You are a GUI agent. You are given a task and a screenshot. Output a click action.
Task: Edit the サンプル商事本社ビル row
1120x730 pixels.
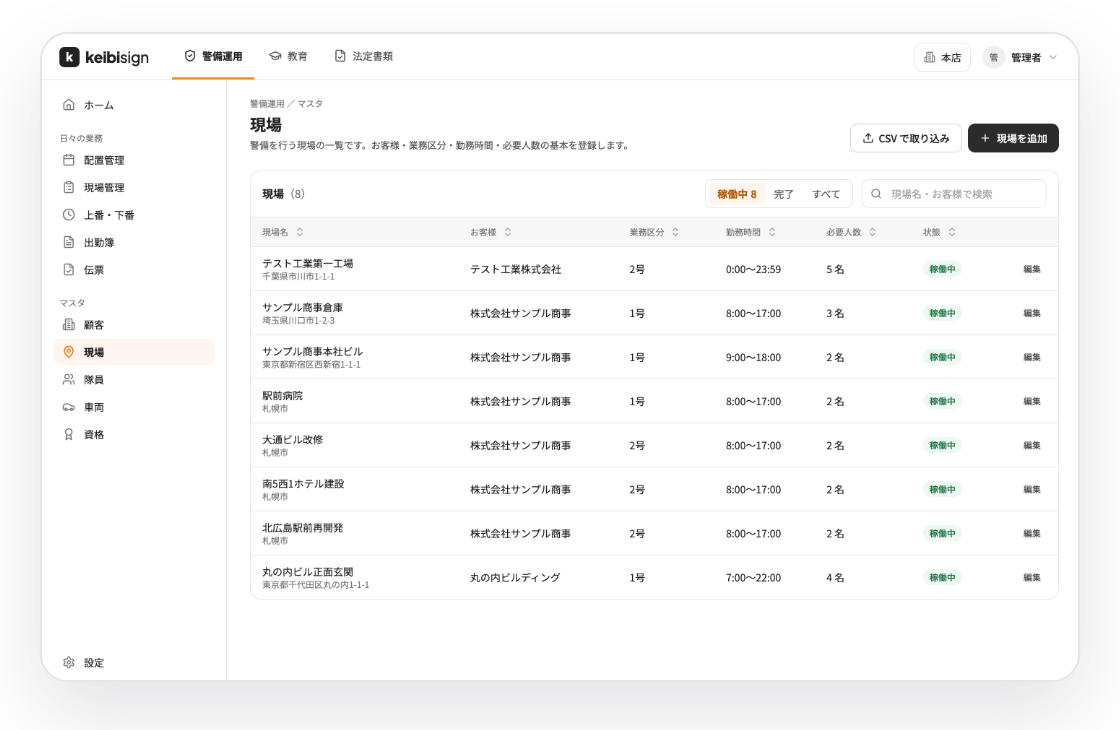click(1031, 357)
